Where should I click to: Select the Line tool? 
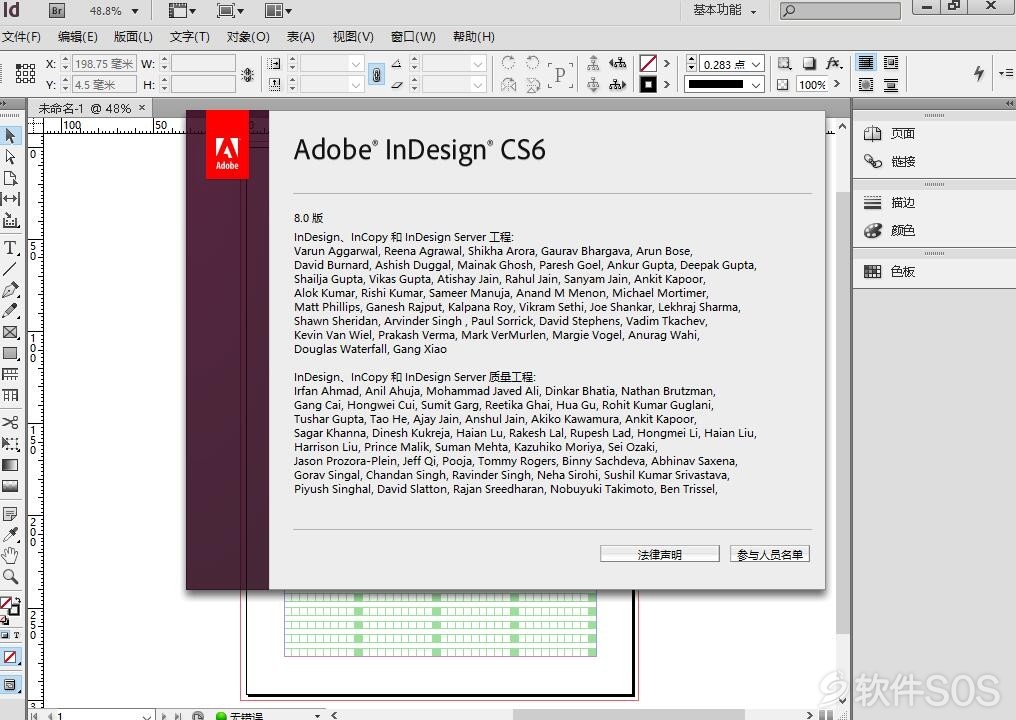pyautogui.click(x=10, y=269)
